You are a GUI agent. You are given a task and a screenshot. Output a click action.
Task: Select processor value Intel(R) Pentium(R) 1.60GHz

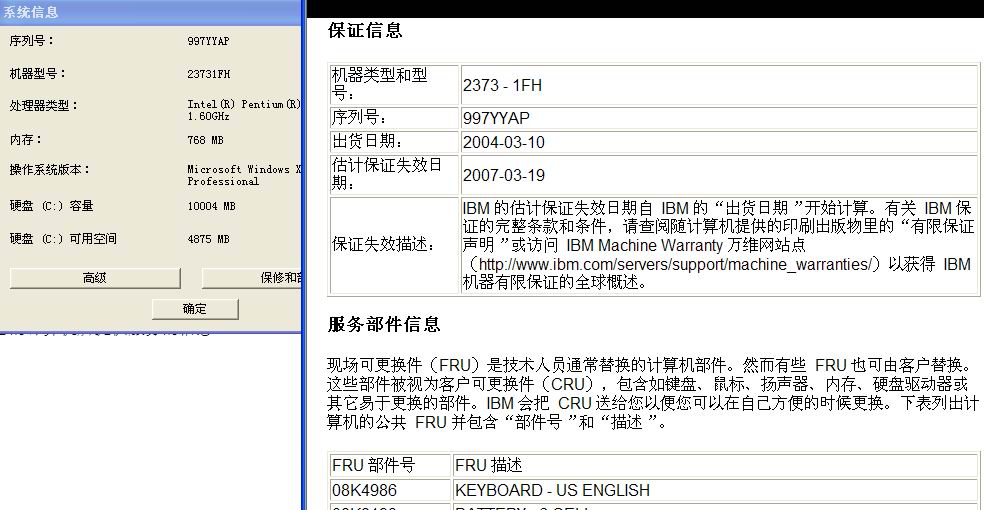(244, 110)
